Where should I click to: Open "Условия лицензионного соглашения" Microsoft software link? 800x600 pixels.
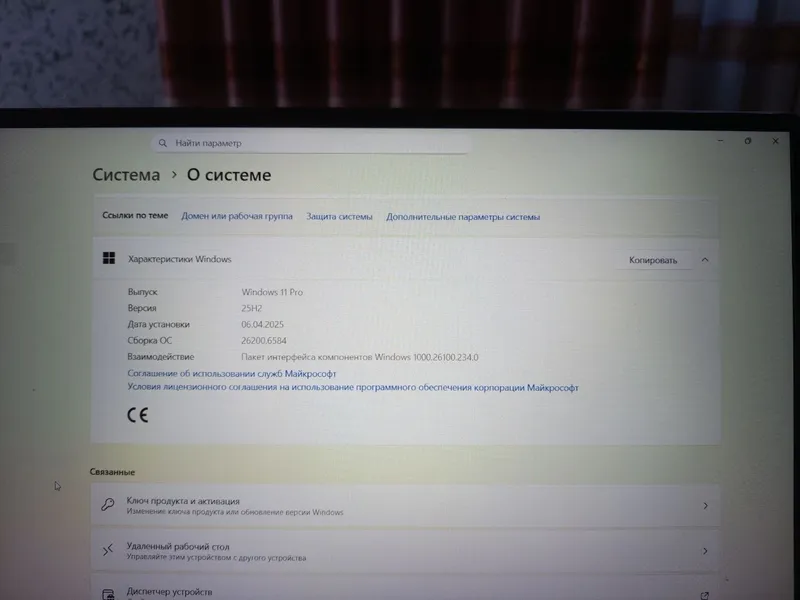(353, 387)
